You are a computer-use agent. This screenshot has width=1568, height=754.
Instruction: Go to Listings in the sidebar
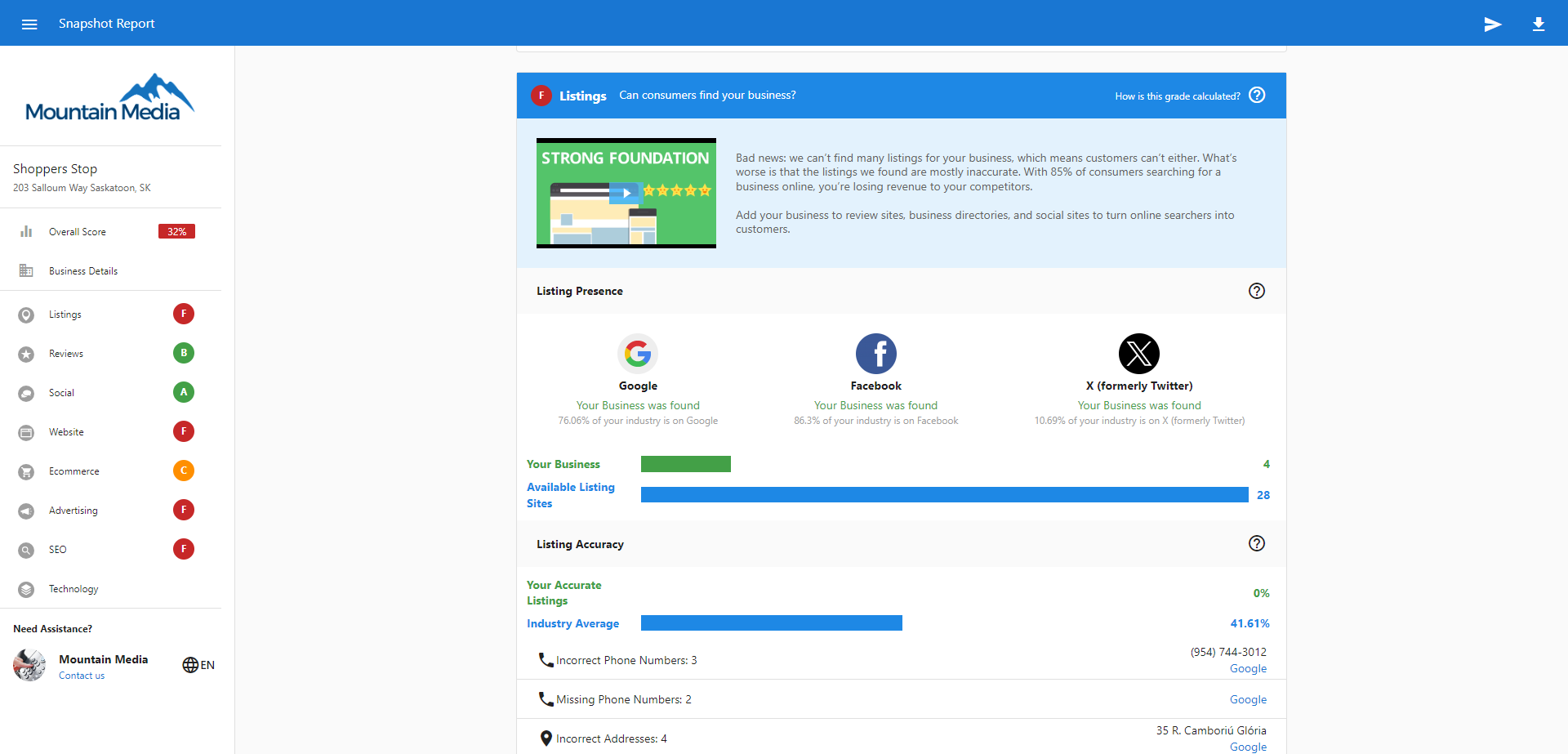[65, 315]
